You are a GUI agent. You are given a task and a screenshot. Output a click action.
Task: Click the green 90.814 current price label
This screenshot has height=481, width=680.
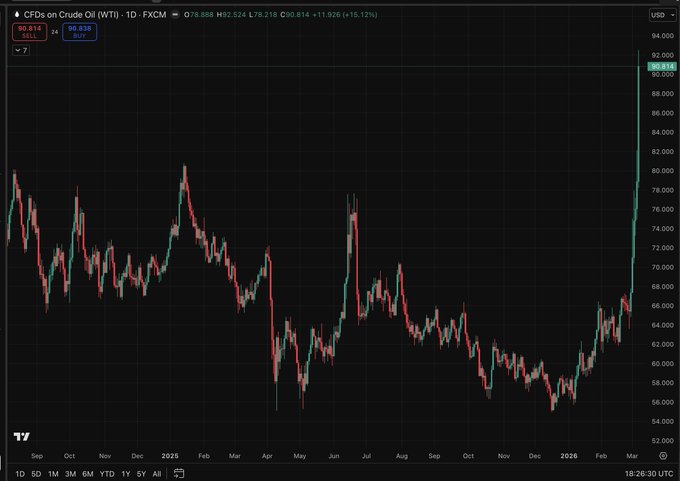(x=662, y=66)
